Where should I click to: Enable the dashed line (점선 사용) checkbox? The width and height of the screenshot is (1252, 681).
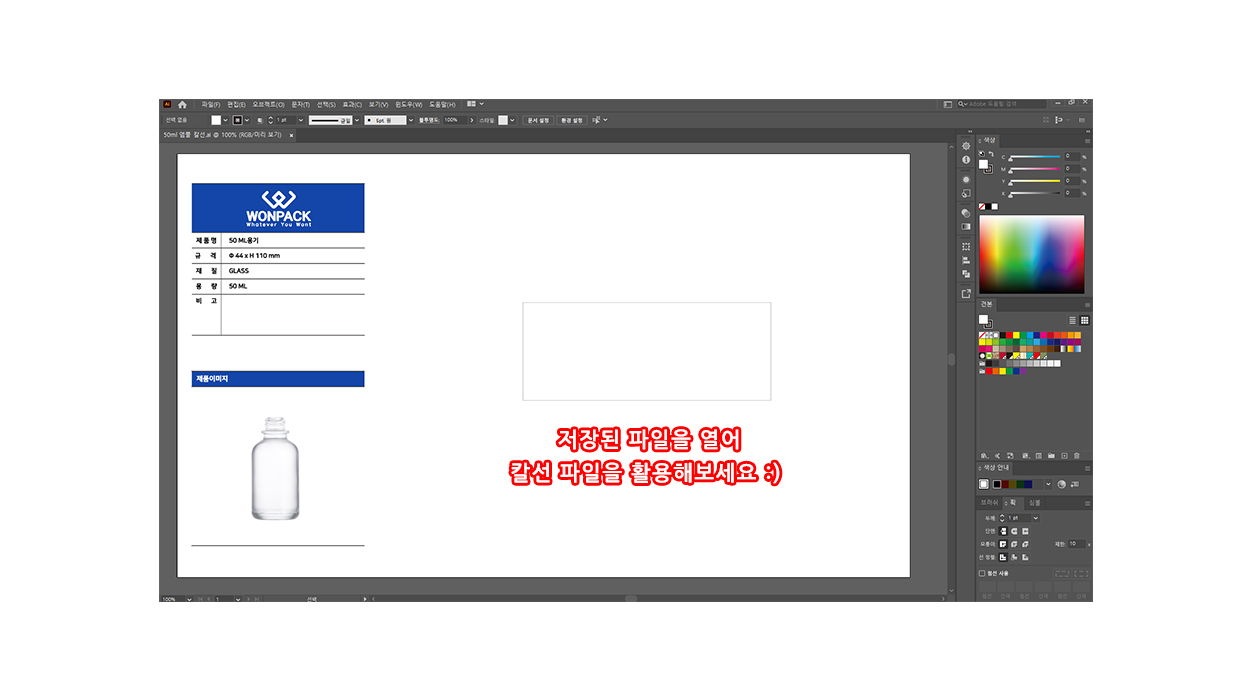[x=982, y=574]
